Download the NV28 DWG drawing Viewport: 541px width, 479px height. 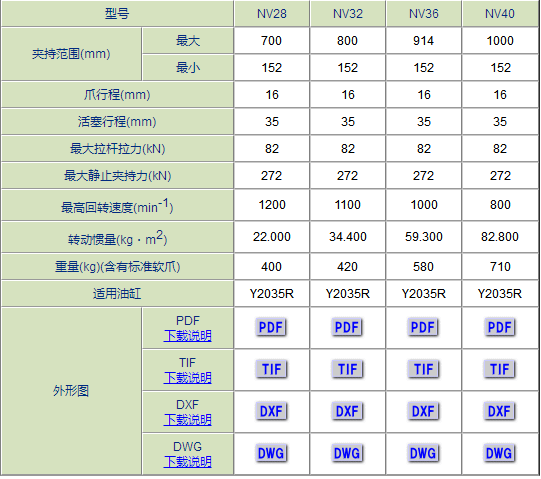(271, 453)
